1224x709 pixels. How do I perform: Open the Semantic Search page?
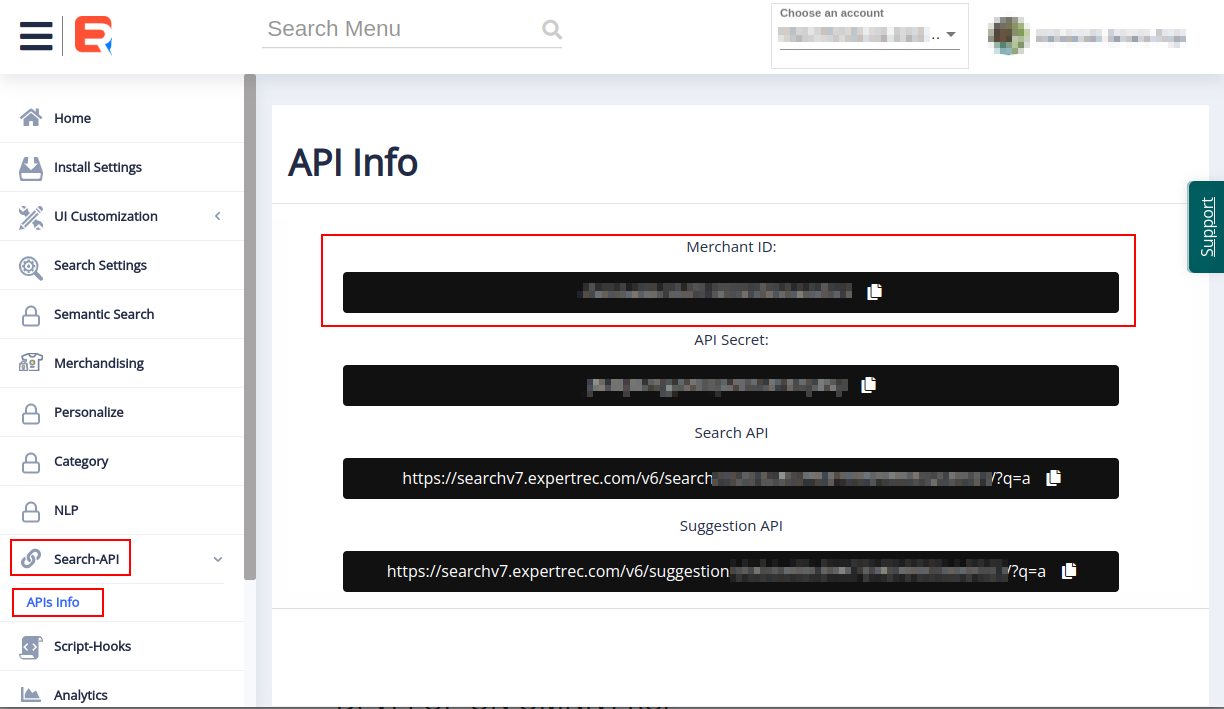point(31,314)
